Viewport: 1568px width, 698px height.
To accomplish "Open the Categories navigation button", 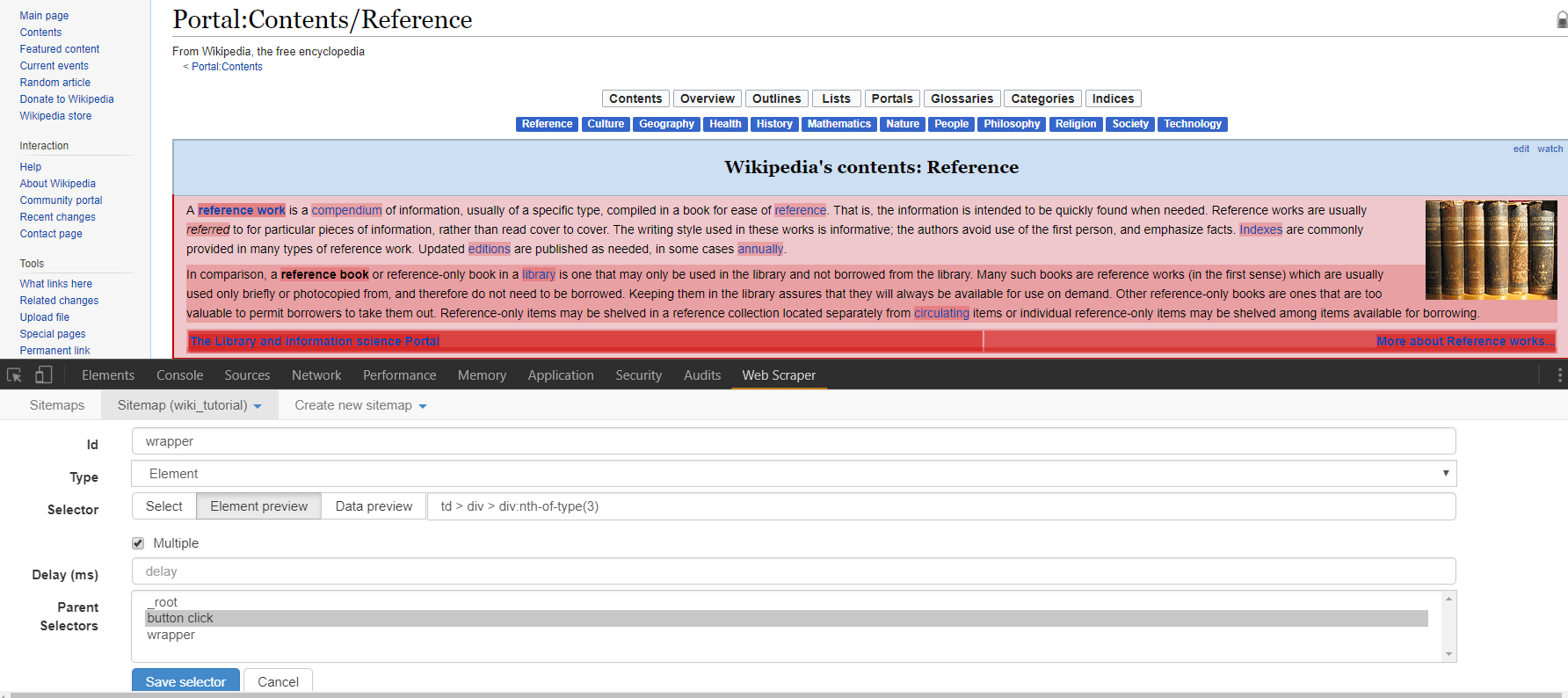I will click(1042, 98).
